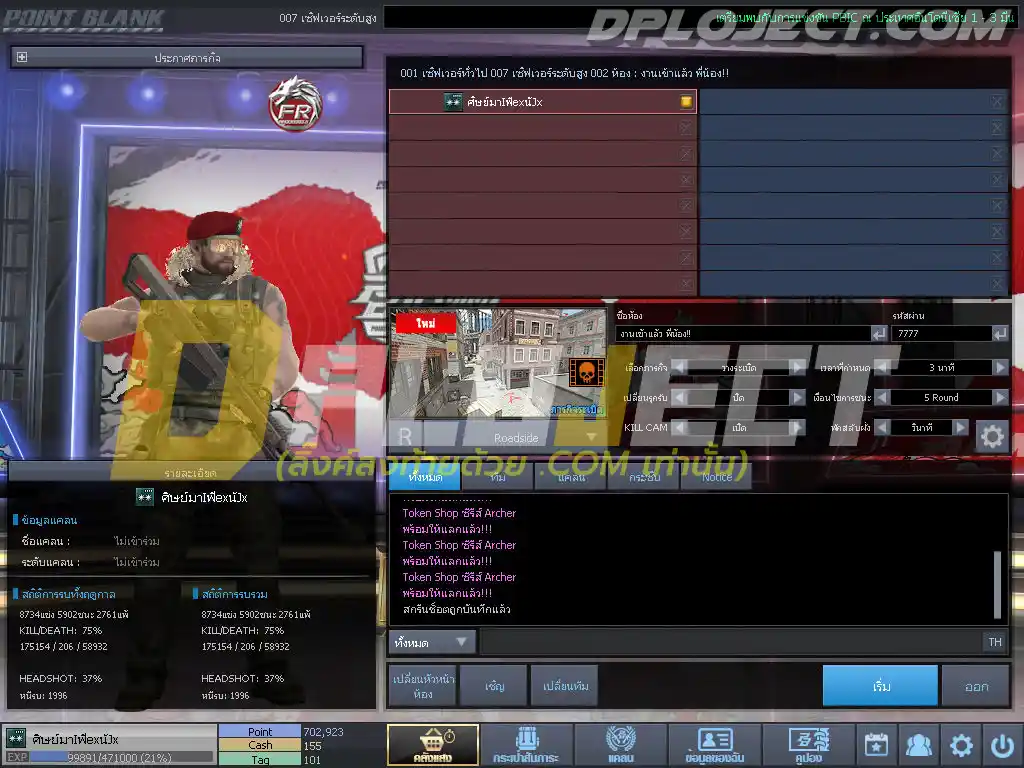The width and height of the screenshot is (1024, 768).
Task: Toggle KILL CAM with right arrow
Action: point(797,427)
